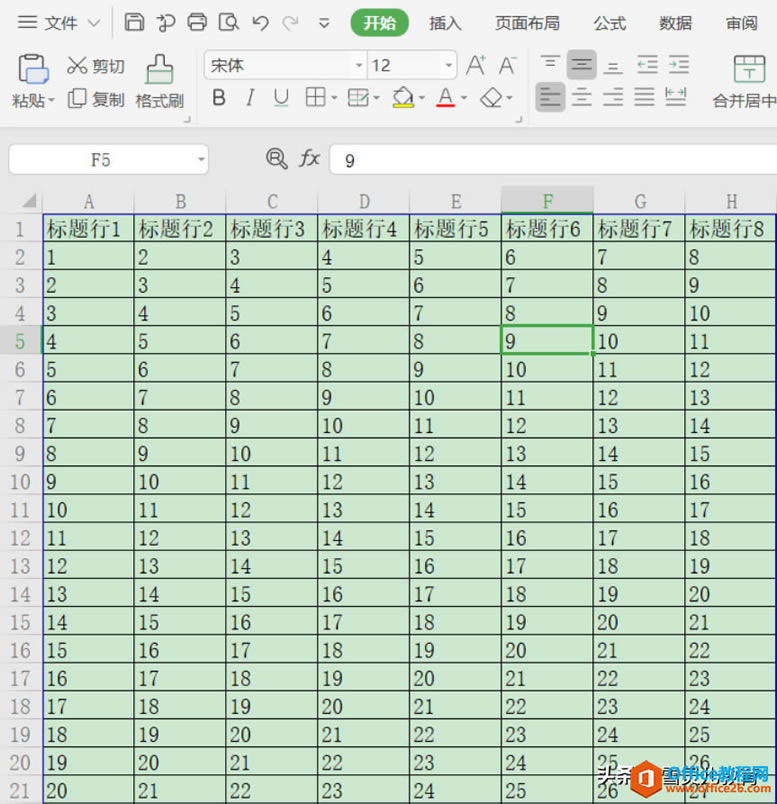The width and height of the screenshot is (777, 804).
Task: Select column A header
Action: point(88,201)
